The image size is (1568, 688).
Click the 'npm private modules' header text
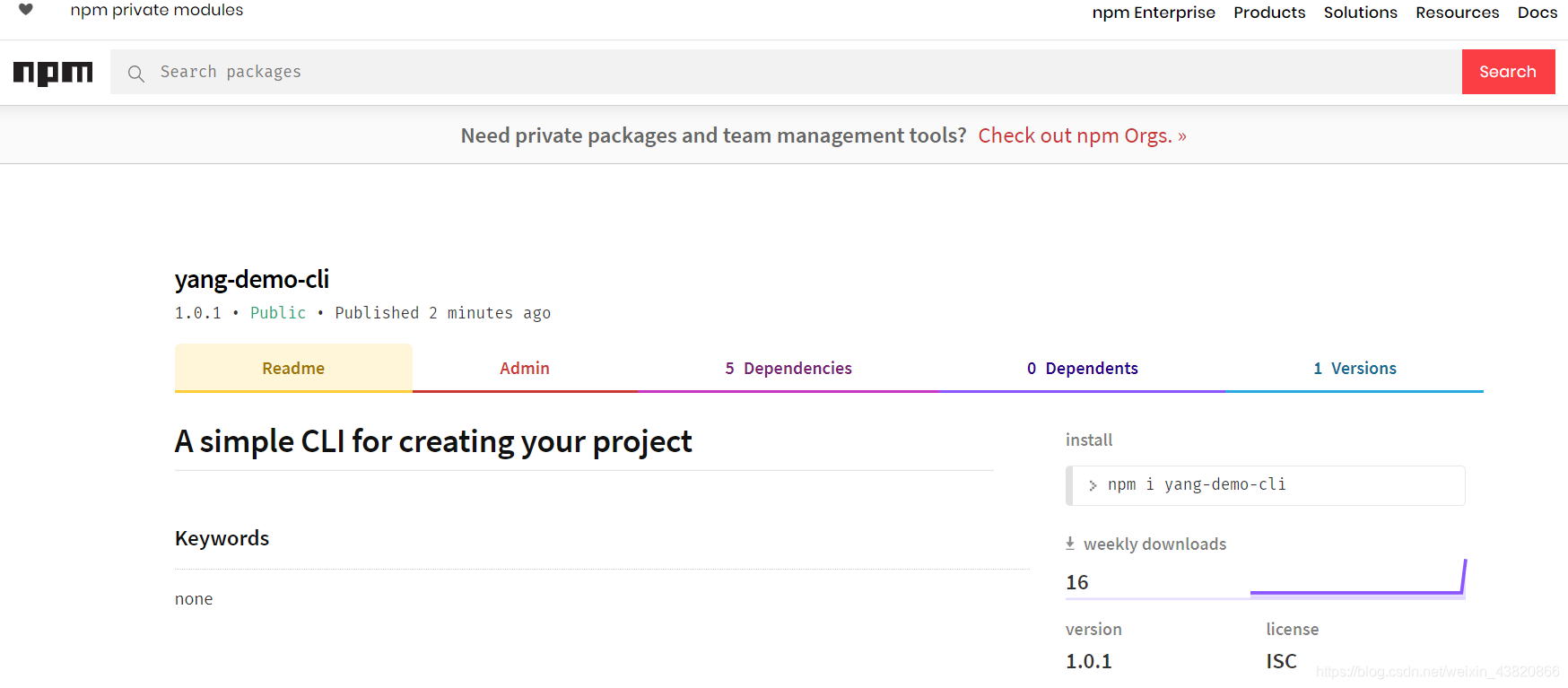[157, 10]
